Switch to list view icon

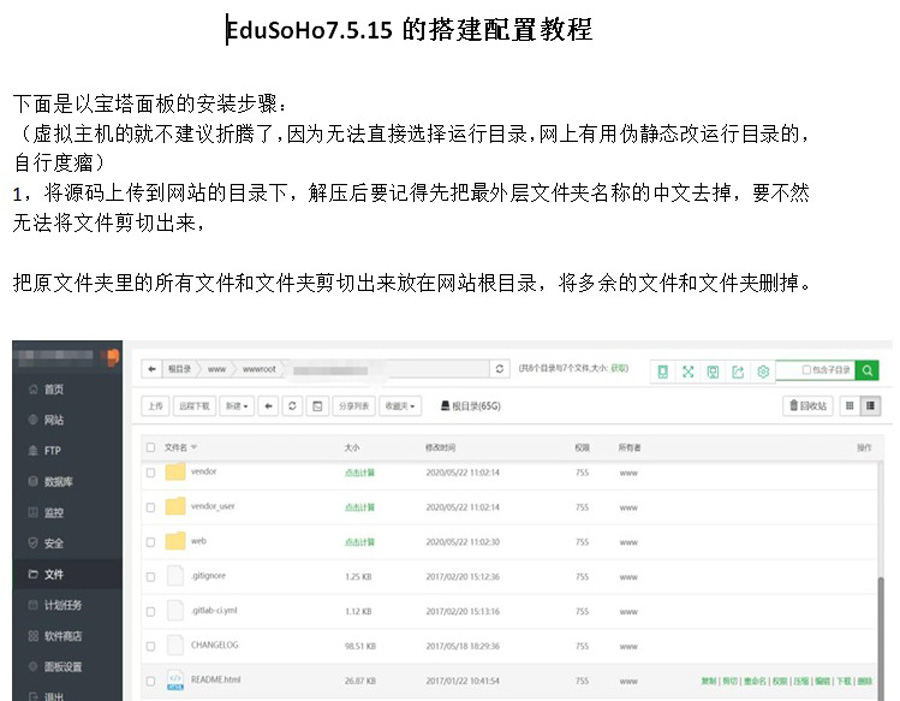point(871,406)
